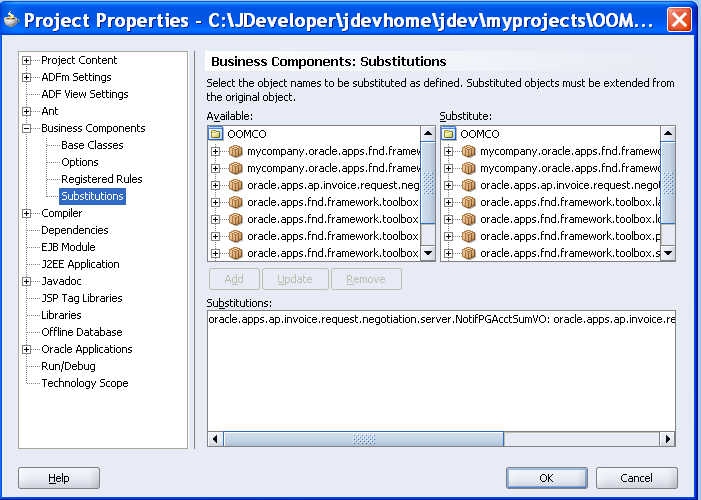The height and width of the screenshot is (500, 701).
Task: Select Technology Scope in the tree
Action: click(84, 383)
